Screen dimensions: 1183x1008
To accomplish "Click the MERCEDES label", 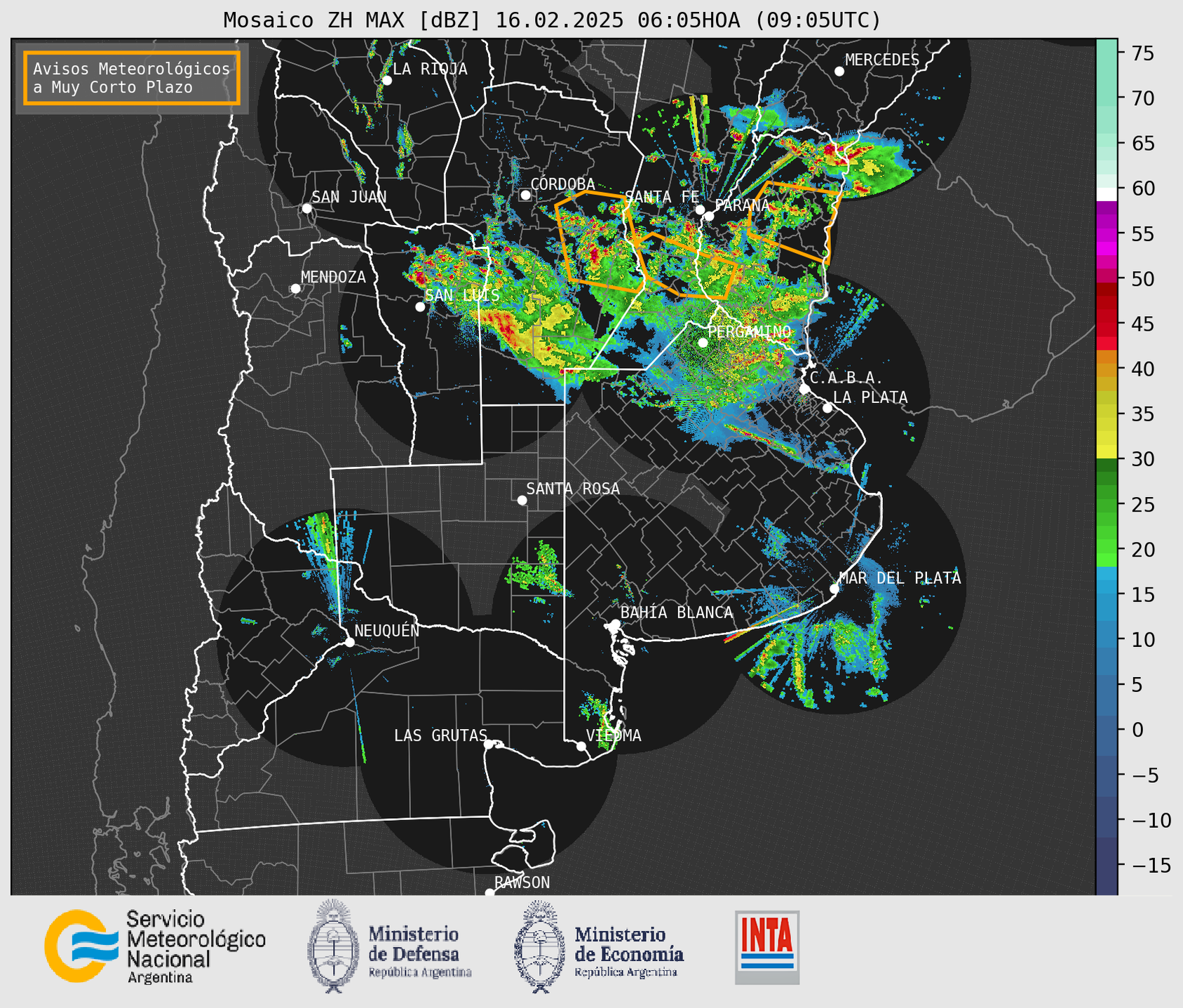I will (882, 60).
